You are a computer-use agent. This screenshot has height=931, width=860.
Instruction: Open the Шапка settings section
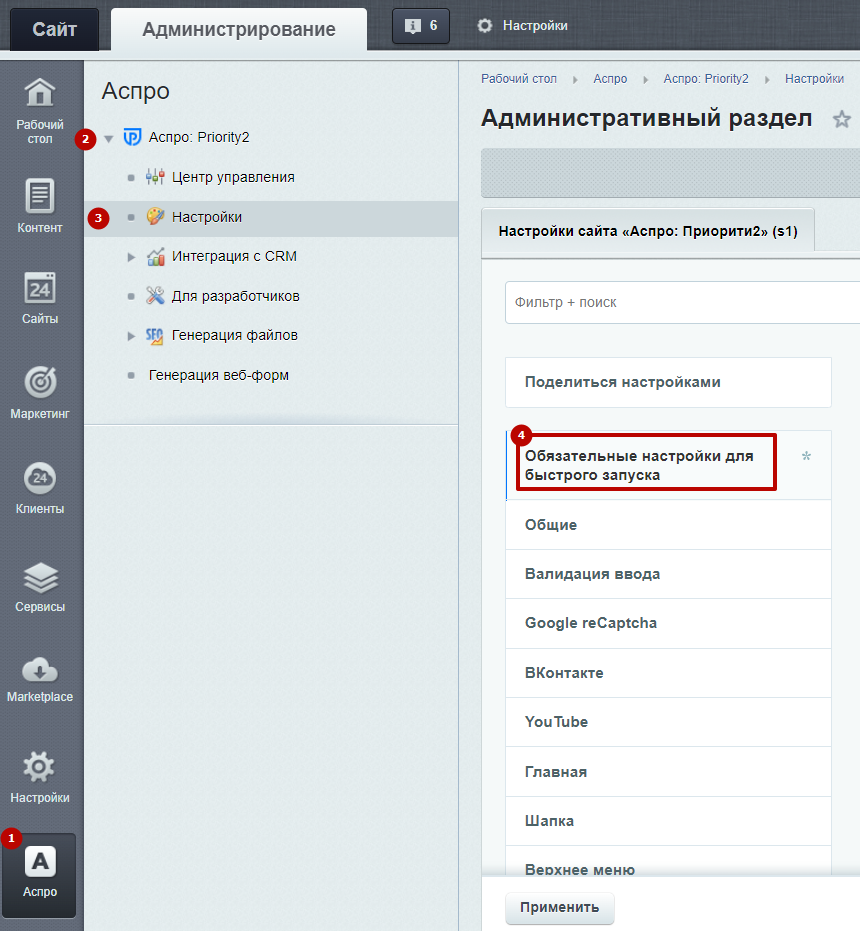(668, 821)
